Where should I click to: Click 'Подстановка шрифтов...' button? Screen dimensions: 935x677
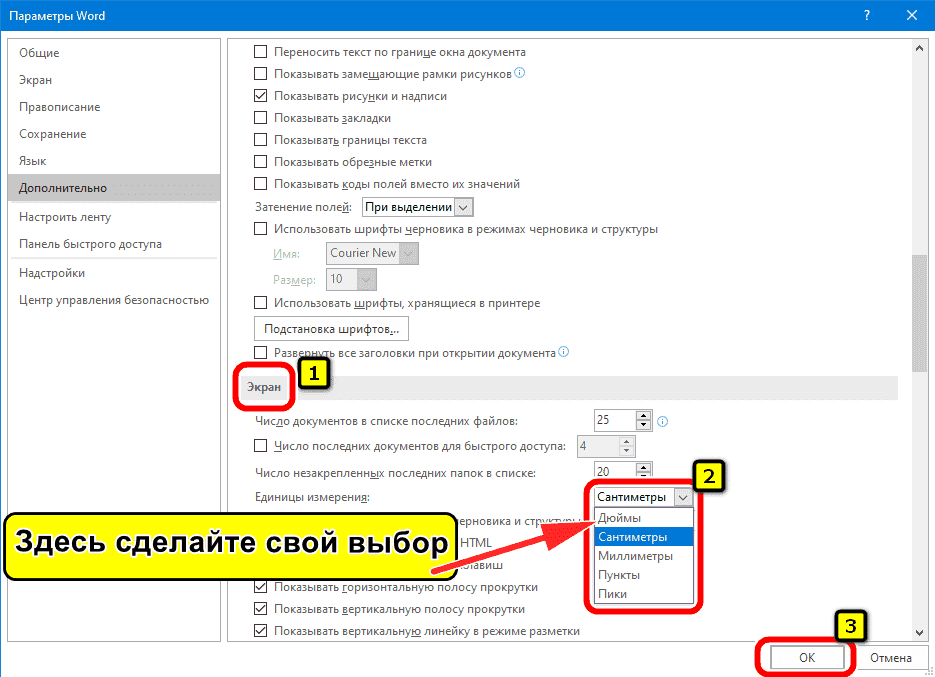[331, 328]
